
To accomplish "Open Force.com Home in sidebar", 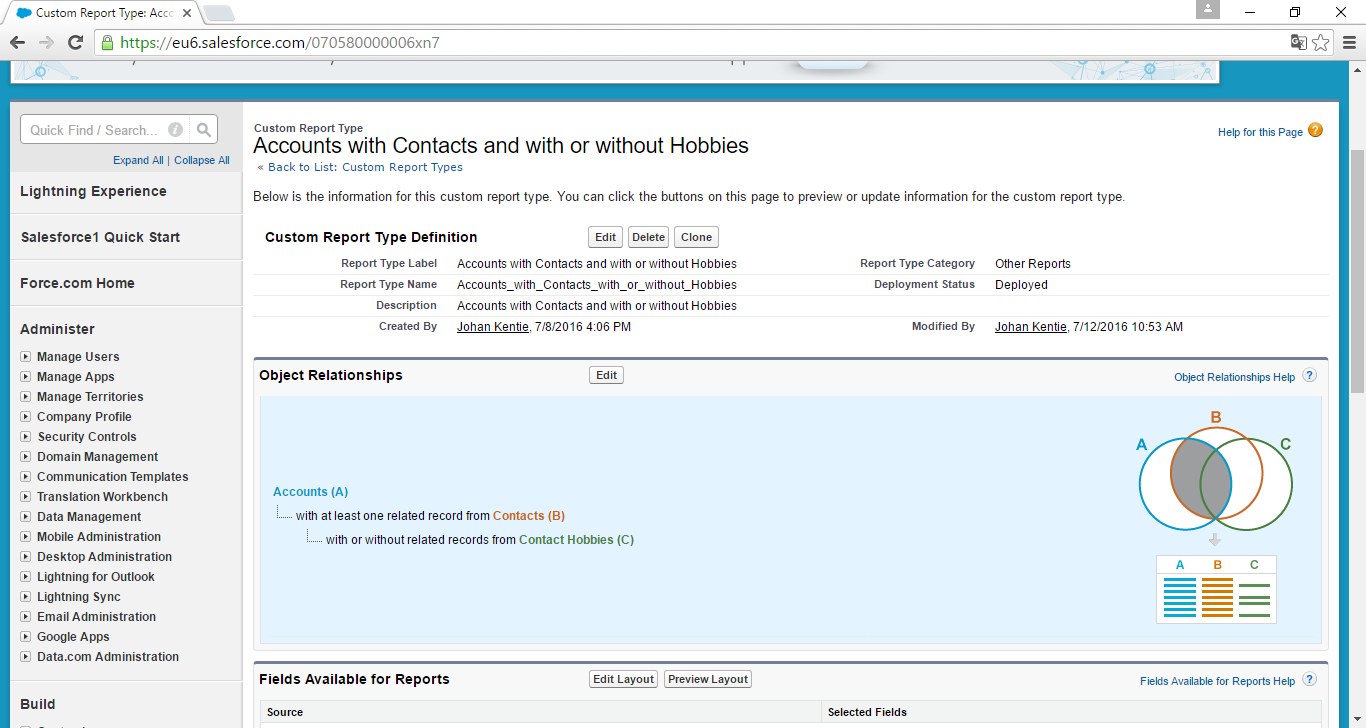I will coord(77,283).
